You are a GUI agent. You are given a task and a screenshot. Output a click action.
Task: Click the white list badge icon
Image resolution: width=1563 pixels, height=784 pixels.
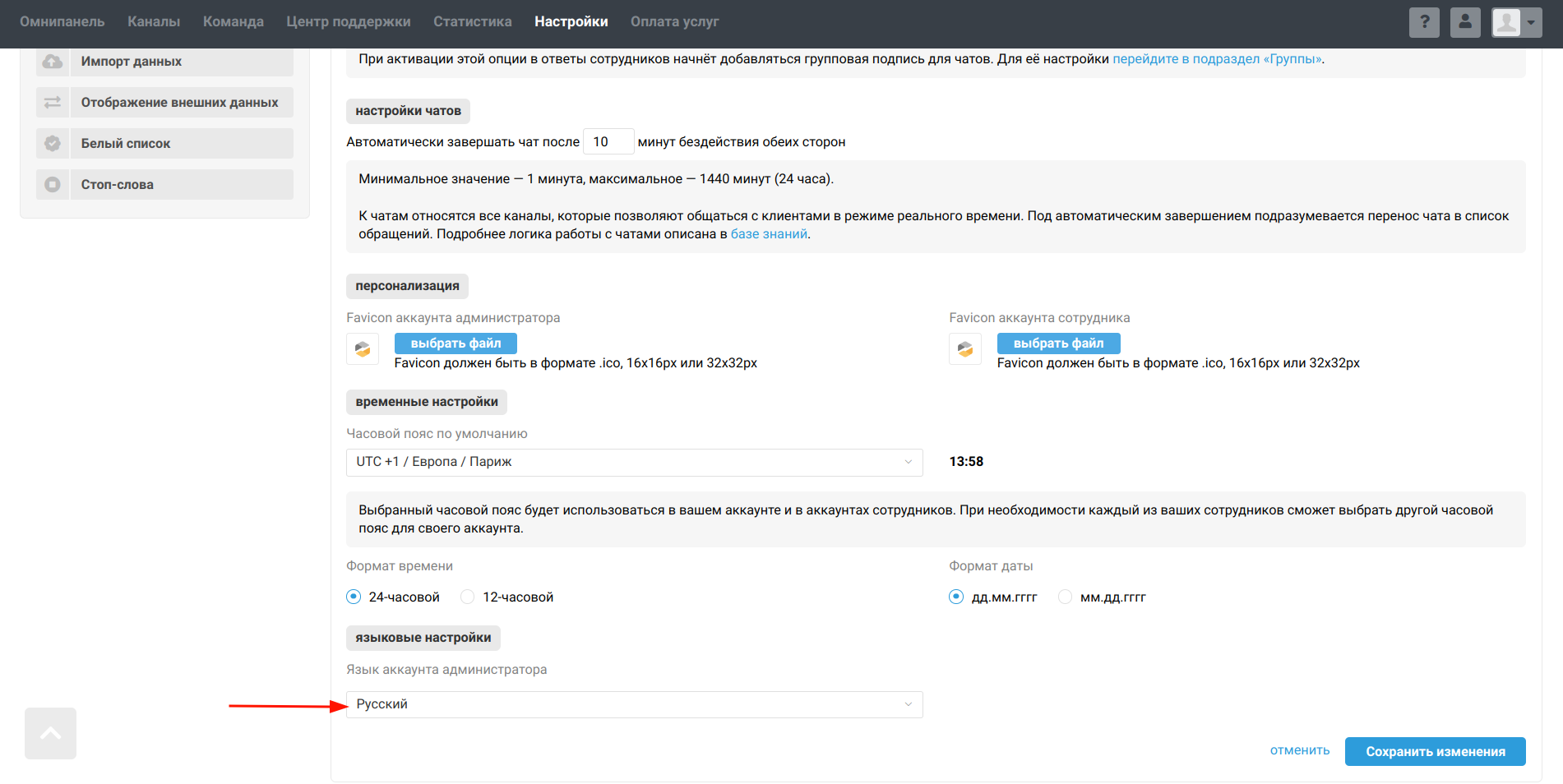pyautogui.click(x=53, y=144)
